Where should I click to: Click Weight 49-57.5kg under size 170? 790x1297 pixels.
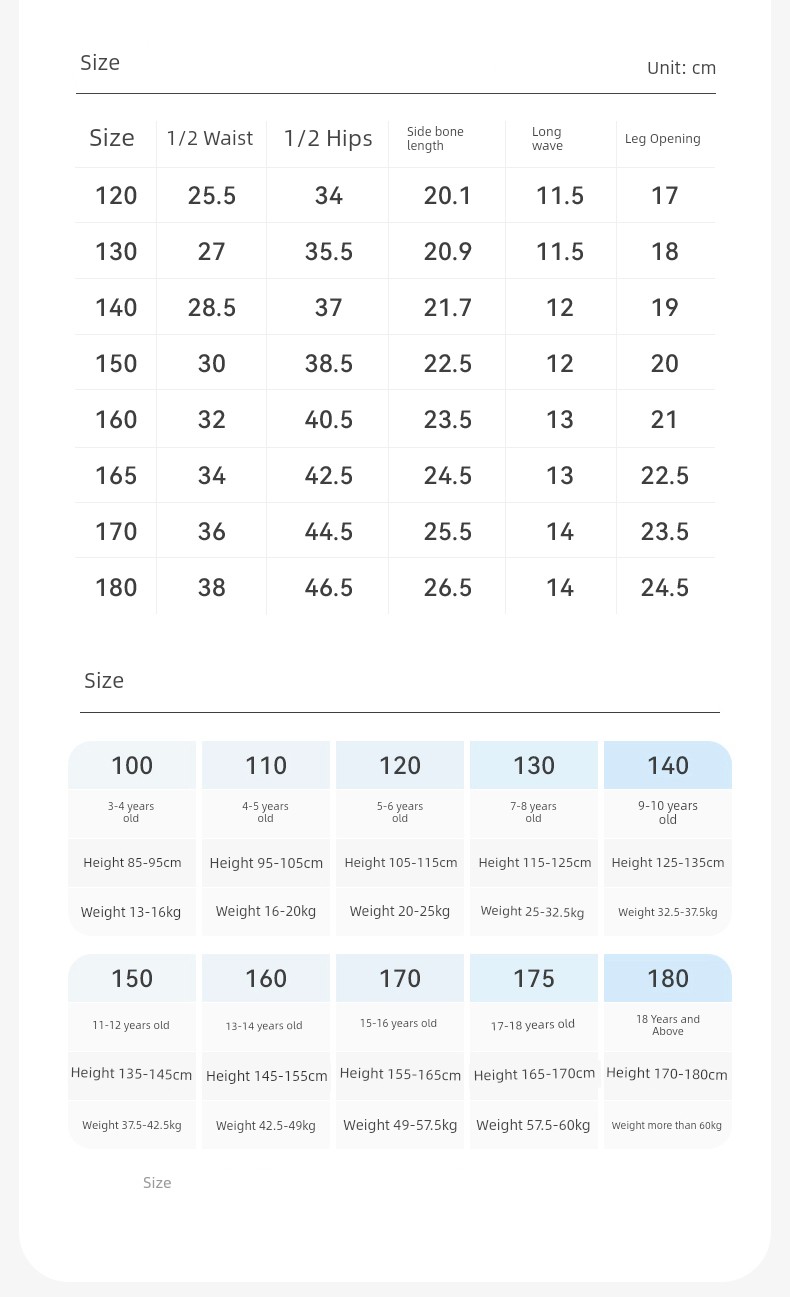pyautogui.click(x=400, y=1125)
